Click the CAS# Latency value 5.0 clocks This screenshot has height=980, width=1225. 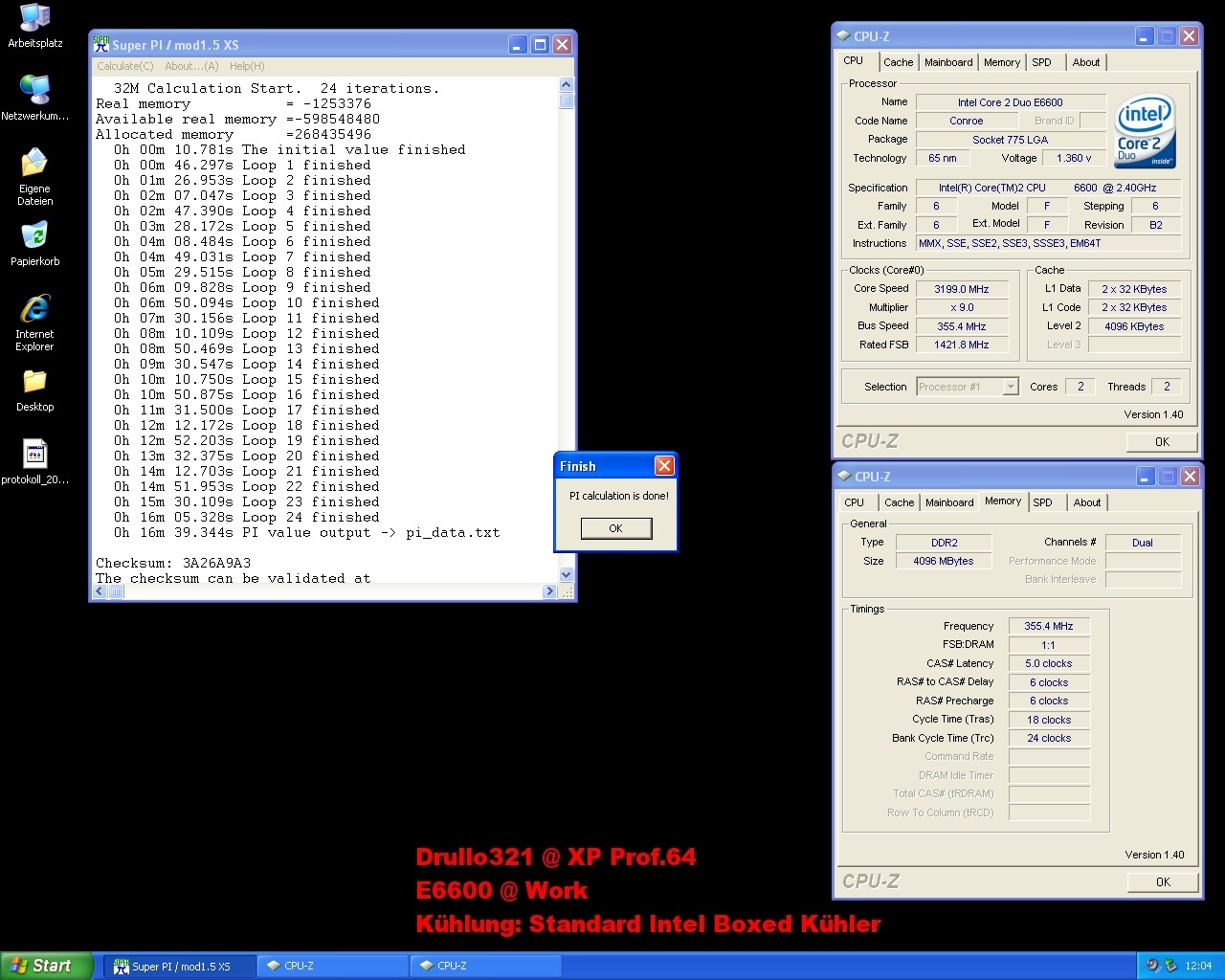[x=1049, y=663]
